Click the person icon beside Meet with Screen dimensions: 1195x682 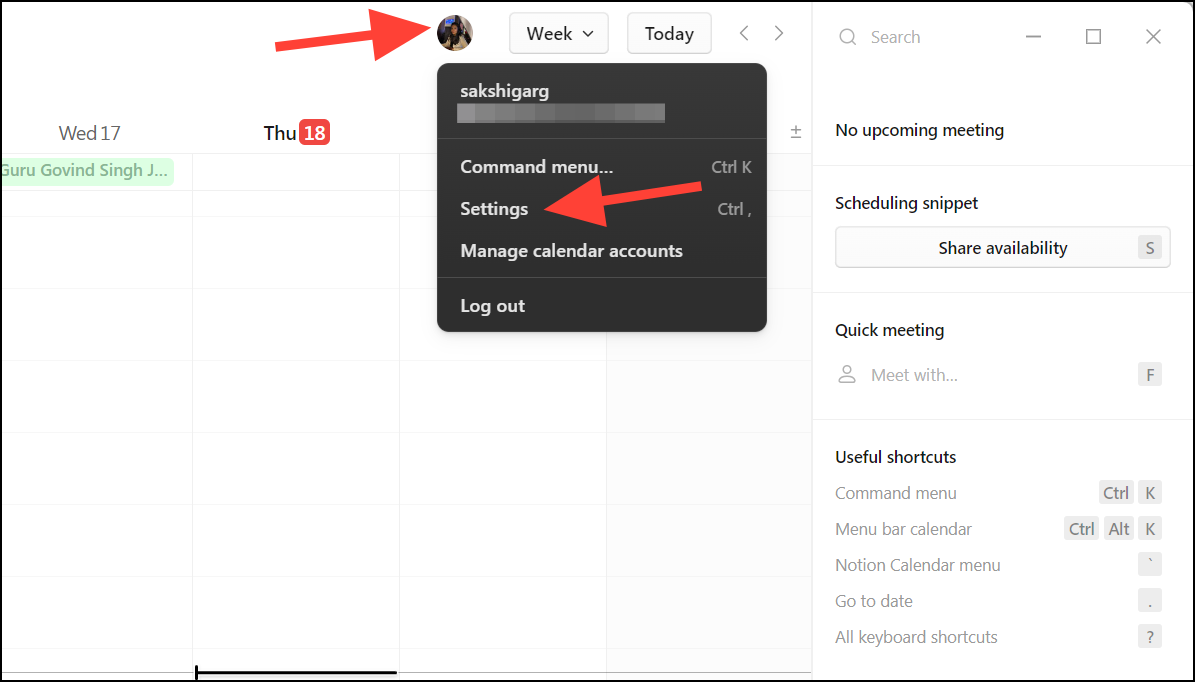[847, 374]
